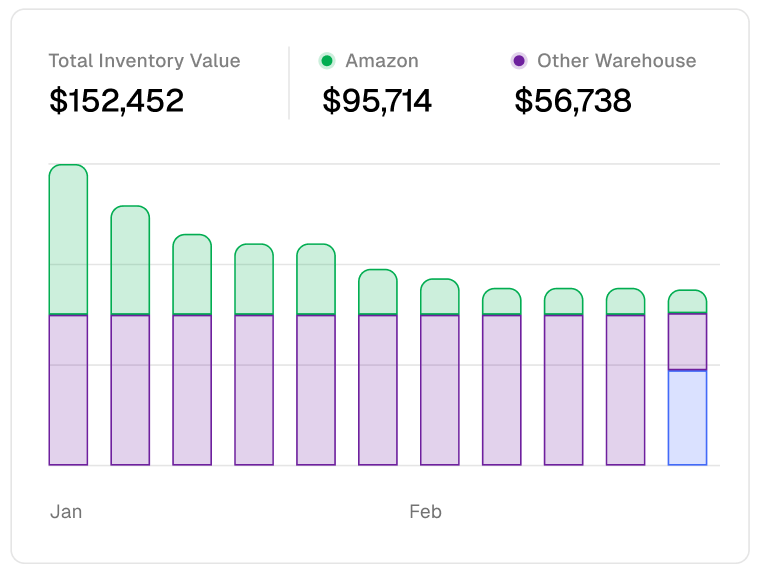Screen dimensions: 760x572
Task: Click the Feb axis label
Action: (x=425, y=512)
